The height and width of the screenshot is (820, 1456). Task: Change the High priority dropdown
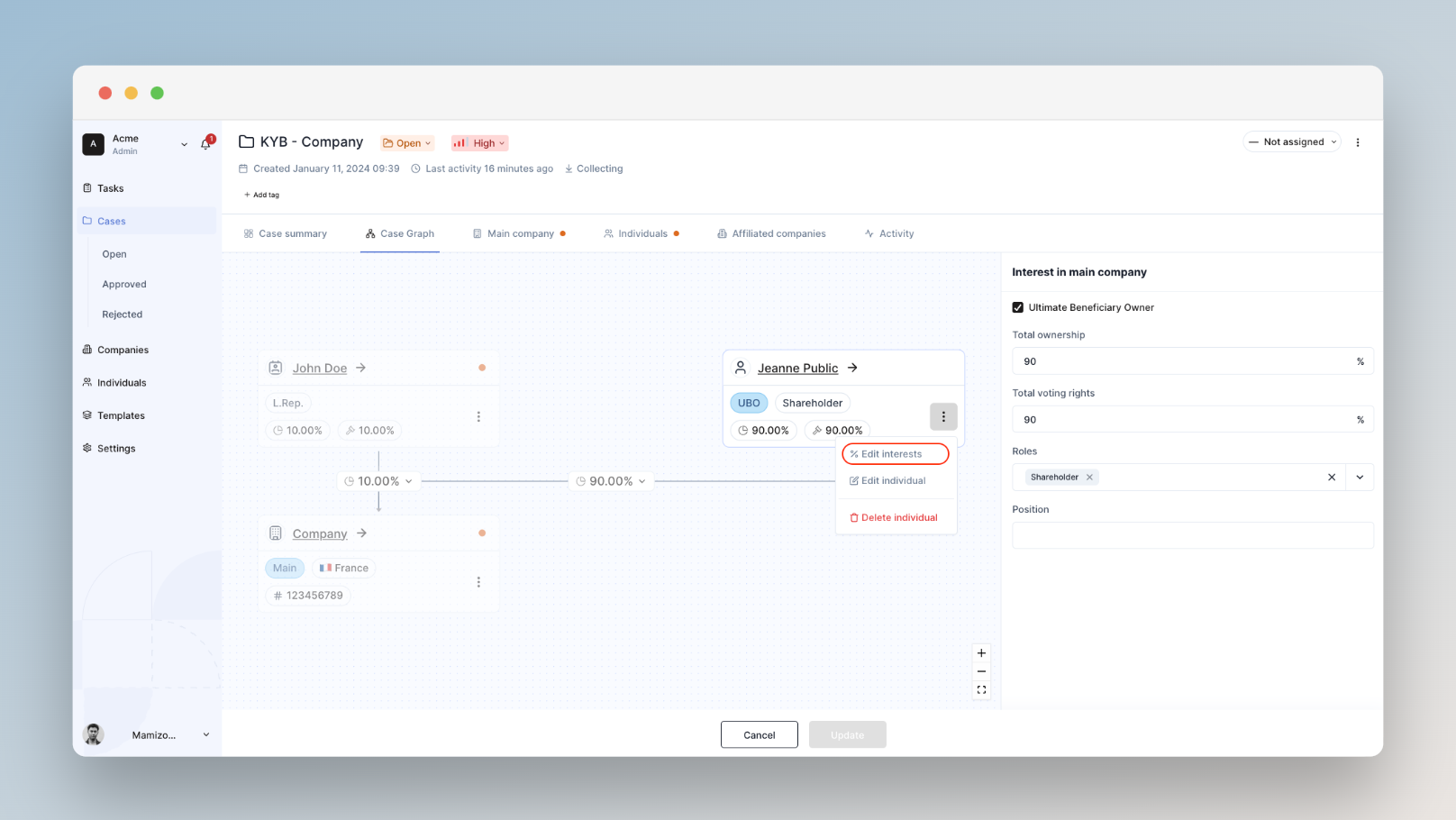pyautogui.click(x=479, y=143)
